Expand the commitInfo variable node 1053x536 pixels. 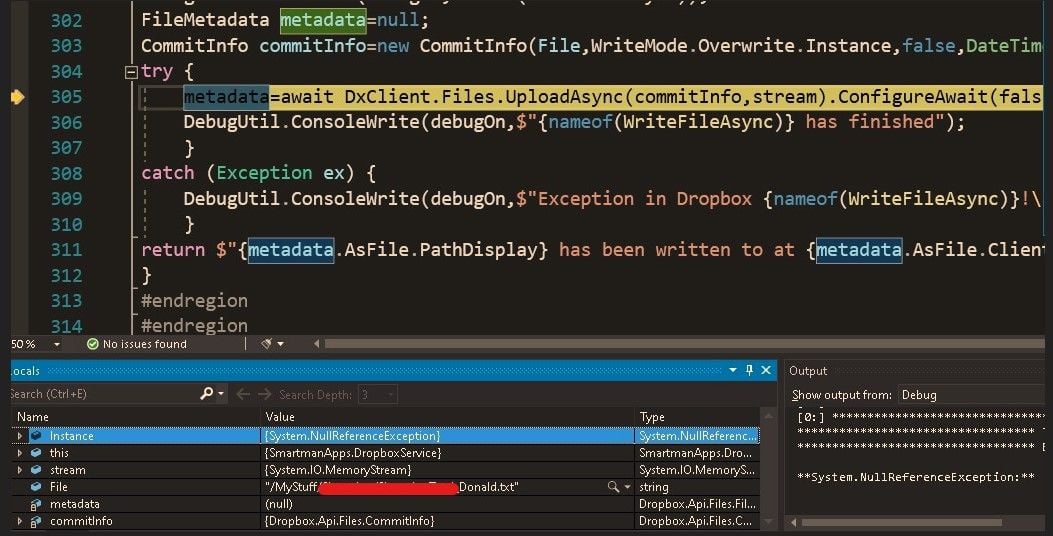[x=19, y=521]
